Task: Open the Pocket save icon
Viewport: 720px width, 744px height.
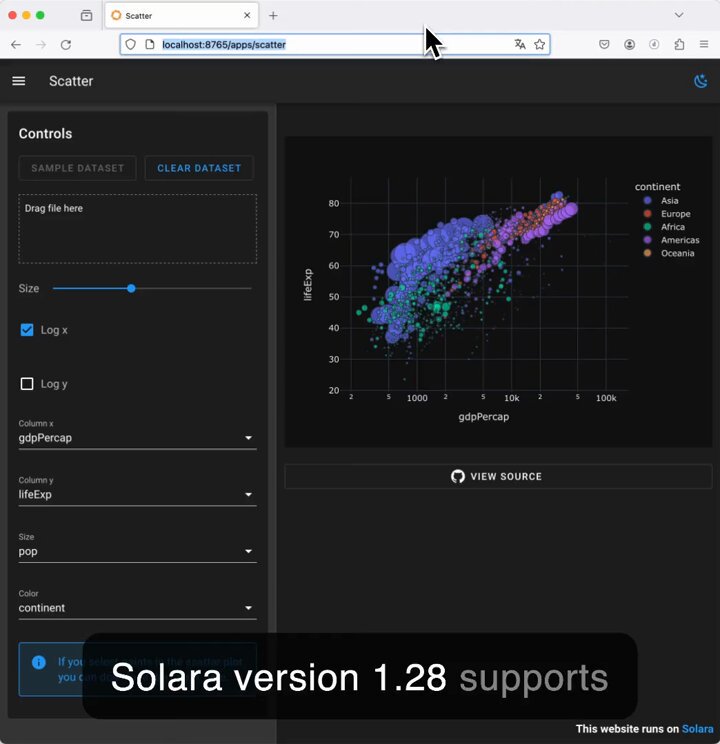Action: 604,44
